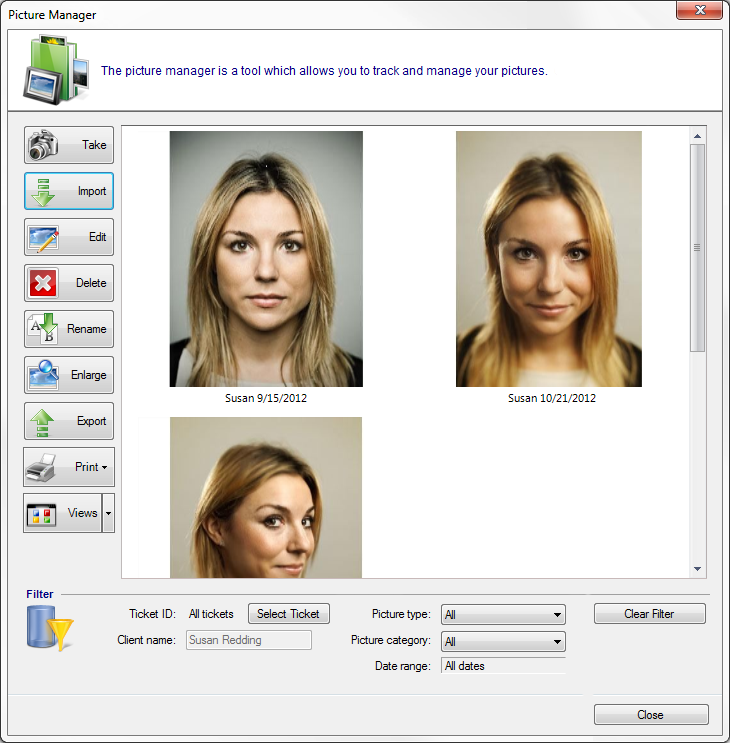Select the Susan 9/15/2012 photo thumbnail
This screenshot has width=730, height=743.
pyautogui.click(x=266, y=259)
